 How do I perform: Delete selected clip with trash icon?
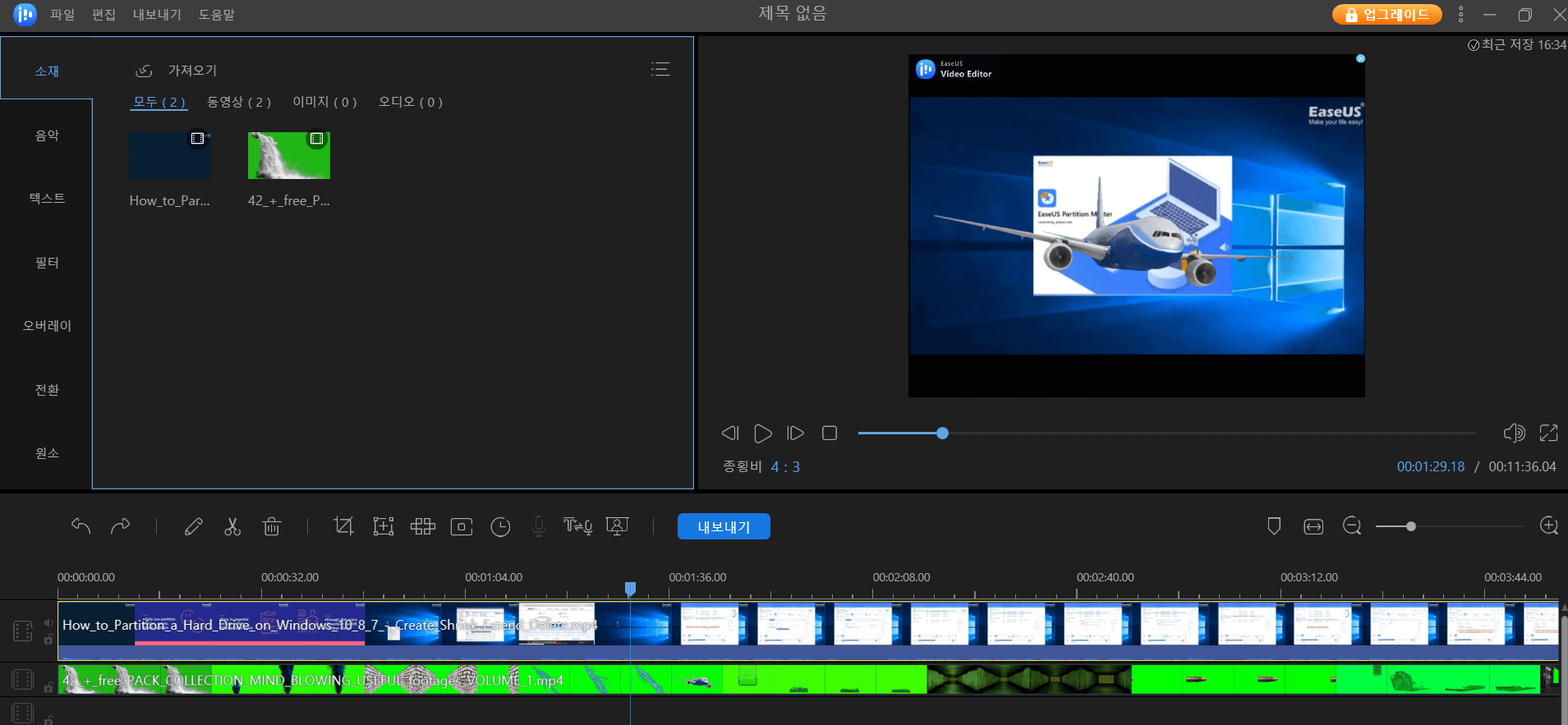coord(272,526)
